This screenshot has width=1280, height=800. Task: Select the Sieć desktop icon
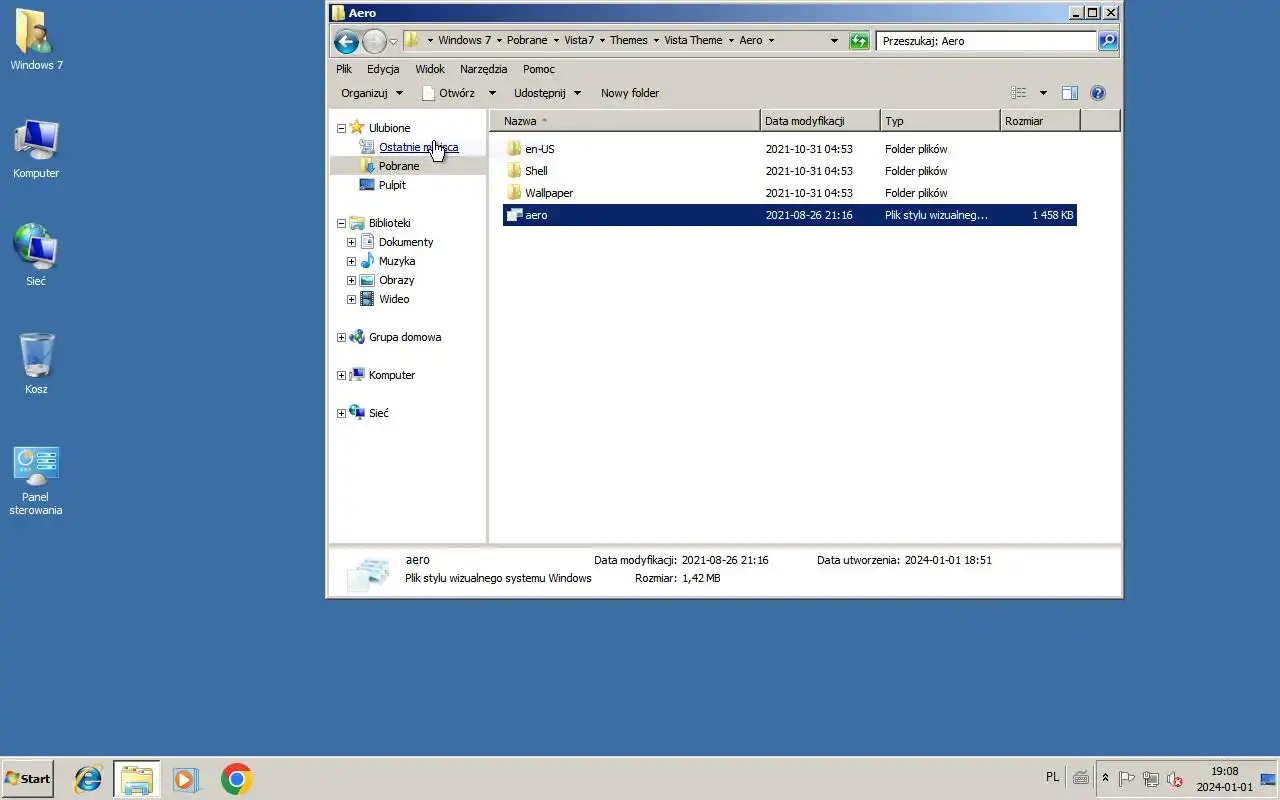pyautogui.click(x=36, y=256)
